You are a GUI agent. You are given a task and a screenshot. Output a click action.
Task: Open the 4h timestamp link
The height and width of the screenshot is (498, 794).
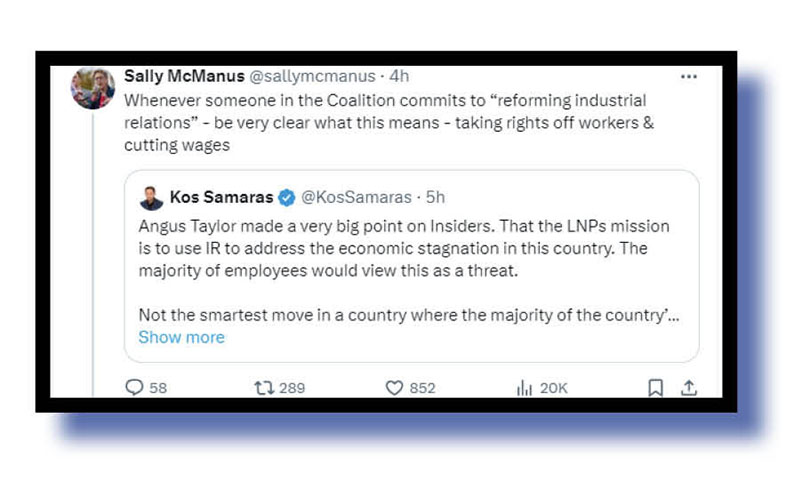point(400,76)
